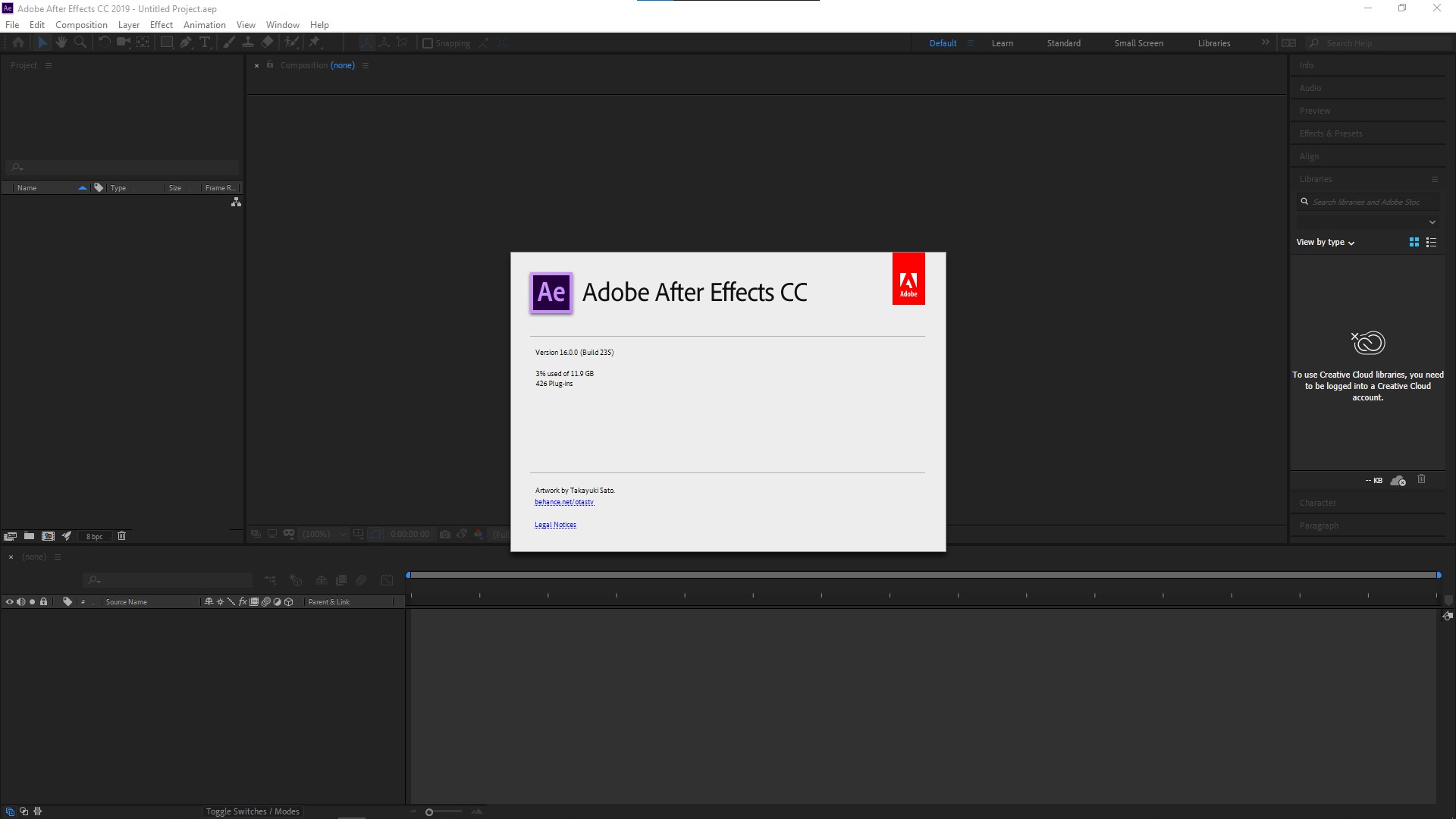Click the Delete trash icon in Project panel

click(121, 536)
